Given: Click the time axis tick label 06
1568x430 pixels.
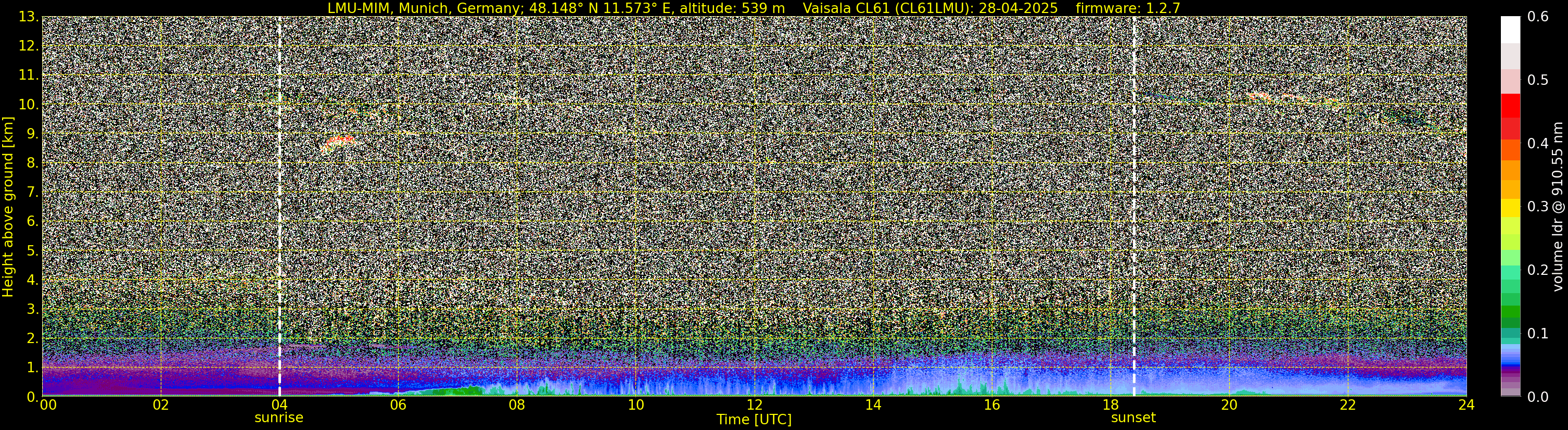Looking at the screenshot, I should [398, 405].
